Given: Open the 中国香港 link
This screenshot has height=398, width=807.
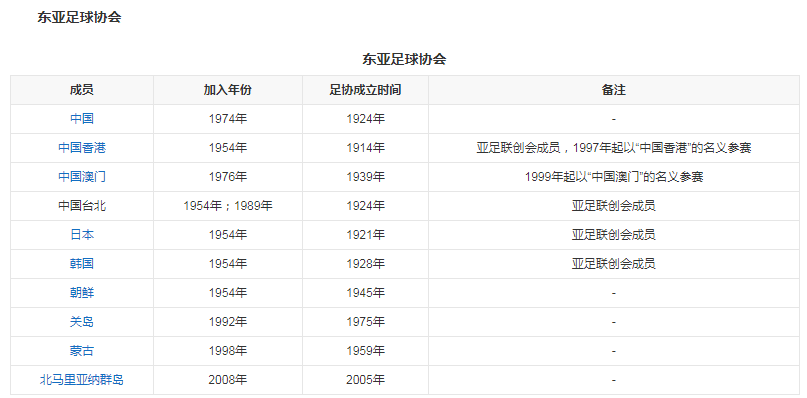Looking at the screenshot, I should (x=82, y=148).
